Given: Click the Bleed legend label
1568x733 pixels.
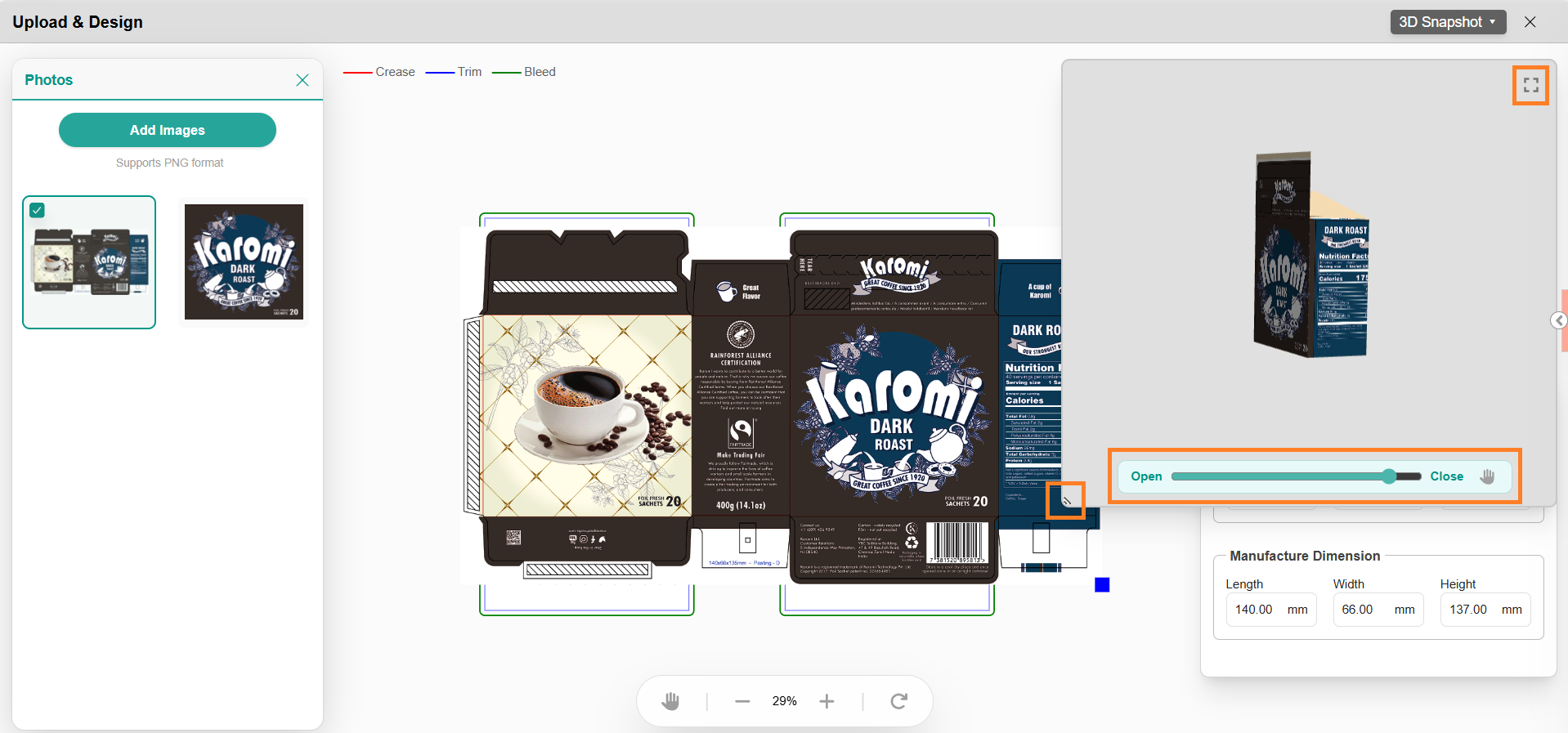Looking at the screenshot, I should pos(540,72).
